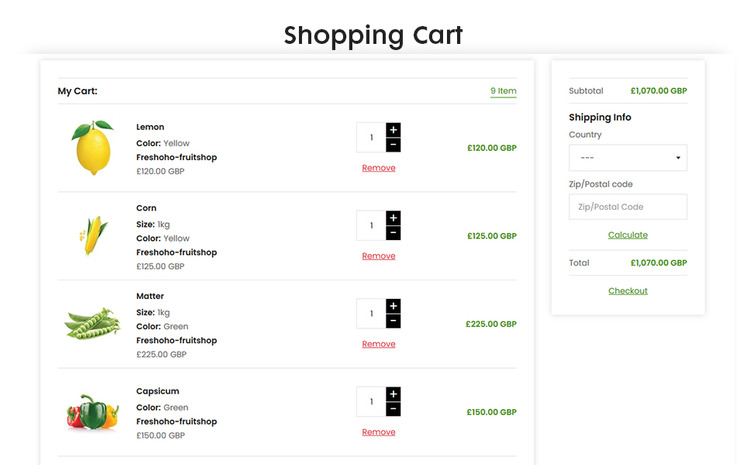748x465 pixels.
Task: Focus the Zip/Postal Code field
Action: point(628,207)
